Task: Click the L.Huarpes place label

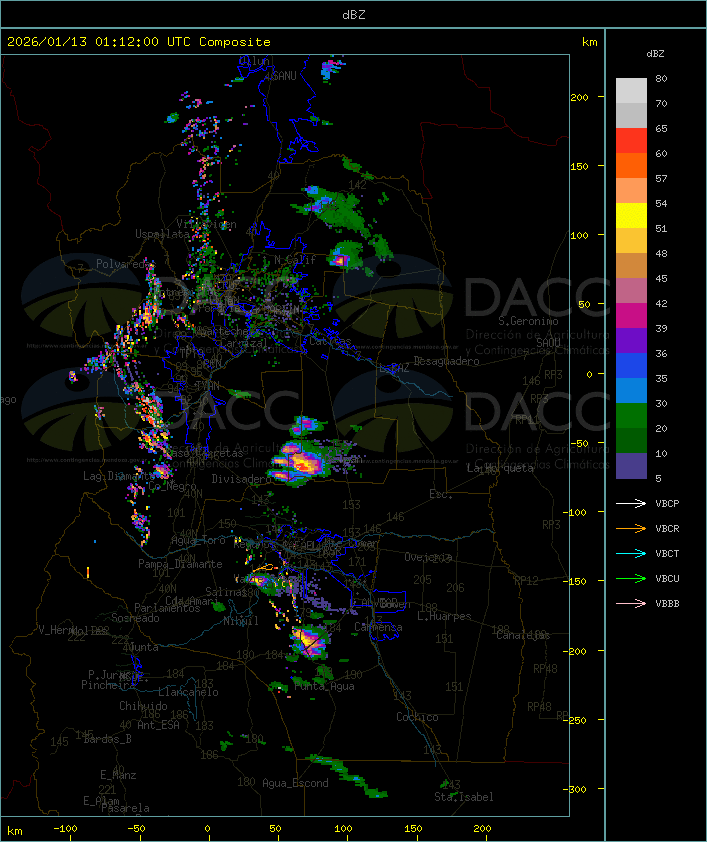Action: [x=444, y=616]
